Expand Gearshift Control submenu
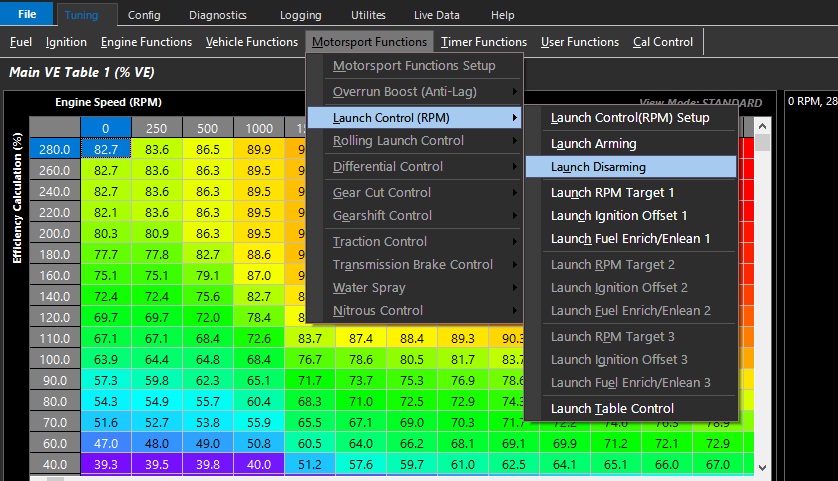This screenshot has width=838, height=481. tap(415, 215)
